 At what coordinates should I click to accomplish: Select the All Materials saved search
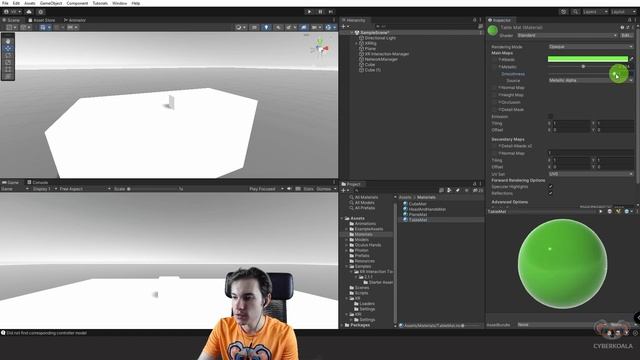tap(366, 198)
